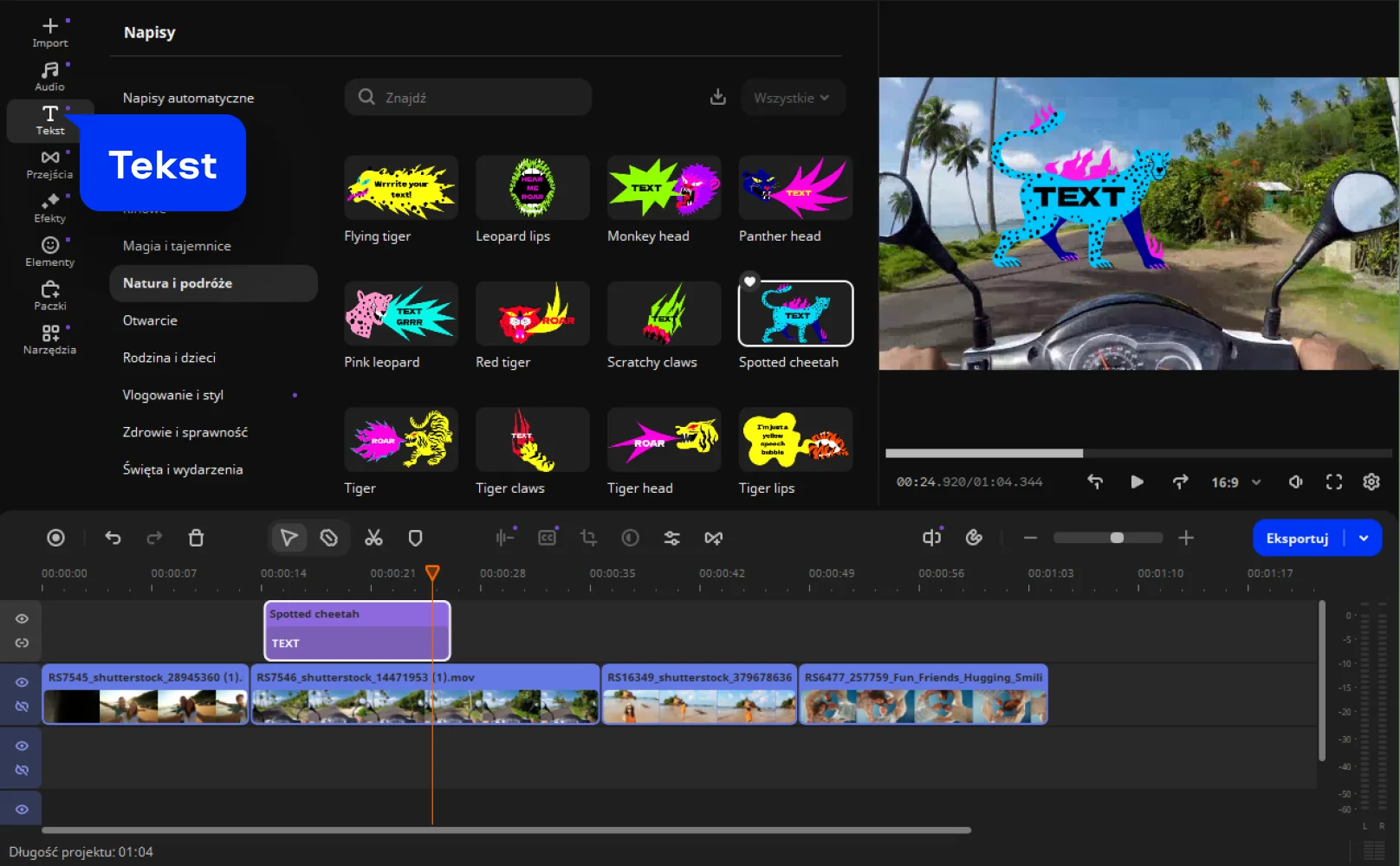Open the 16:9 aspect ratio dropdown
Screen dimensions: 1400x866
(1235, 482)
